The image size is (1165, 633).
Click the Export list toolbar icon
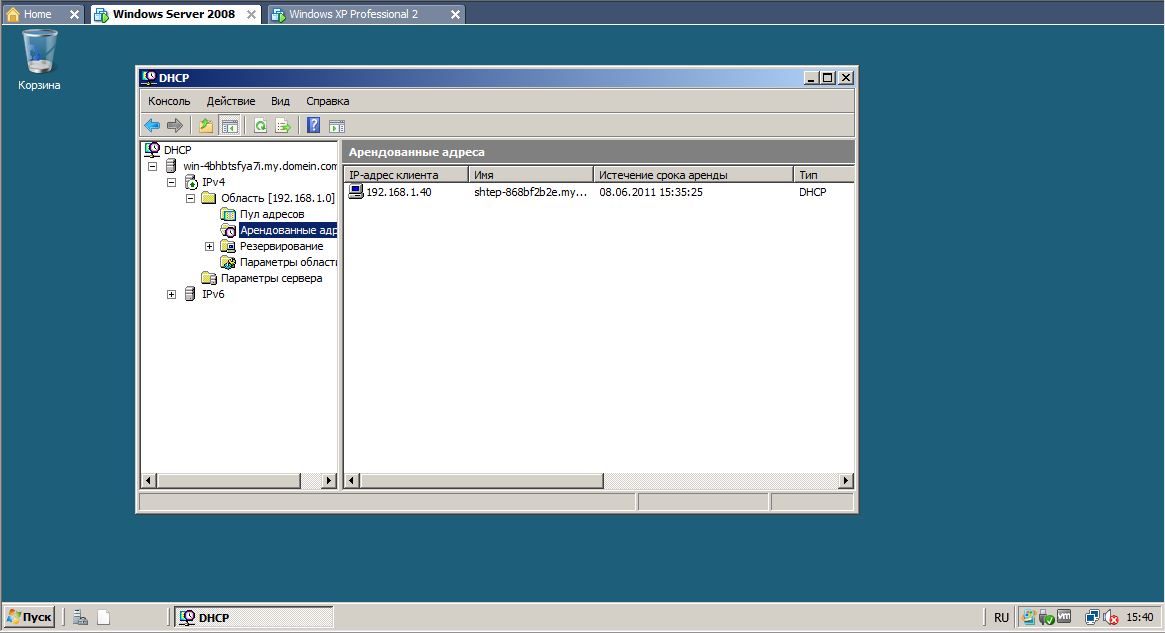(283, 126)
